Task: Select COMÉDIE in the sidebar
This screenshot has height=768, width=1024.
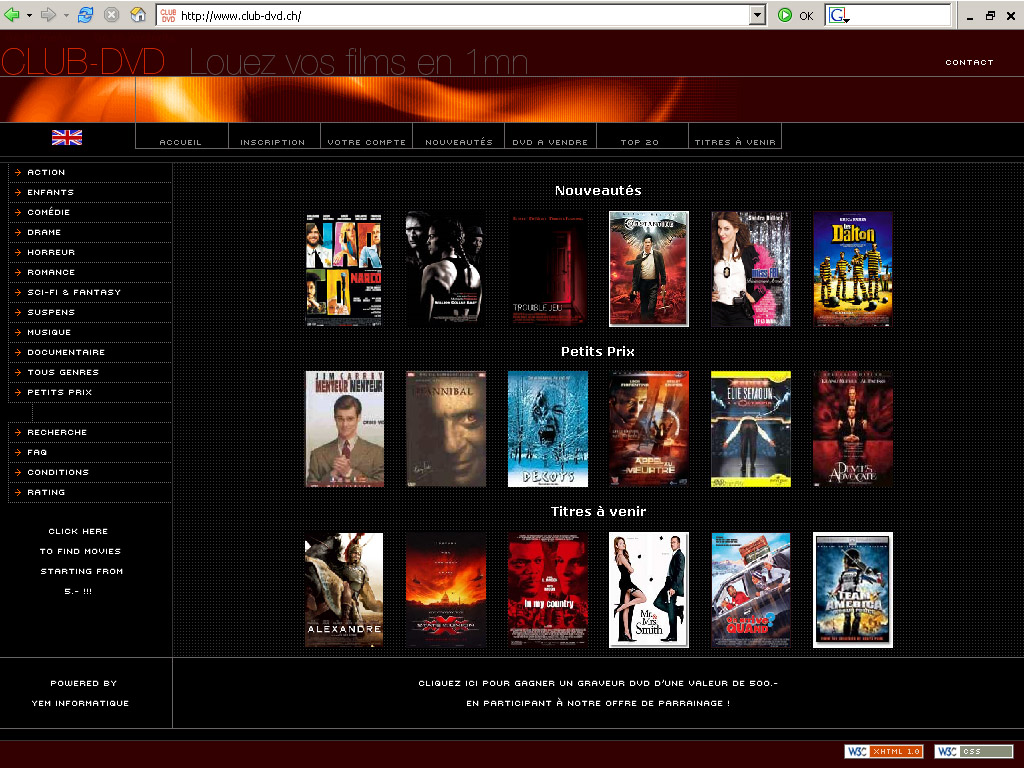Action: point(90,212)
